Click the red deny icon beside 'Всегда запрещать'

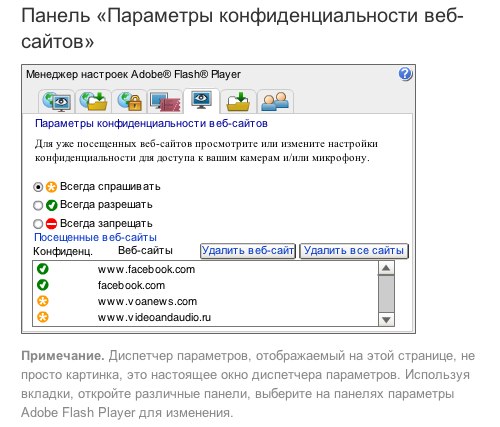(51, 223)
